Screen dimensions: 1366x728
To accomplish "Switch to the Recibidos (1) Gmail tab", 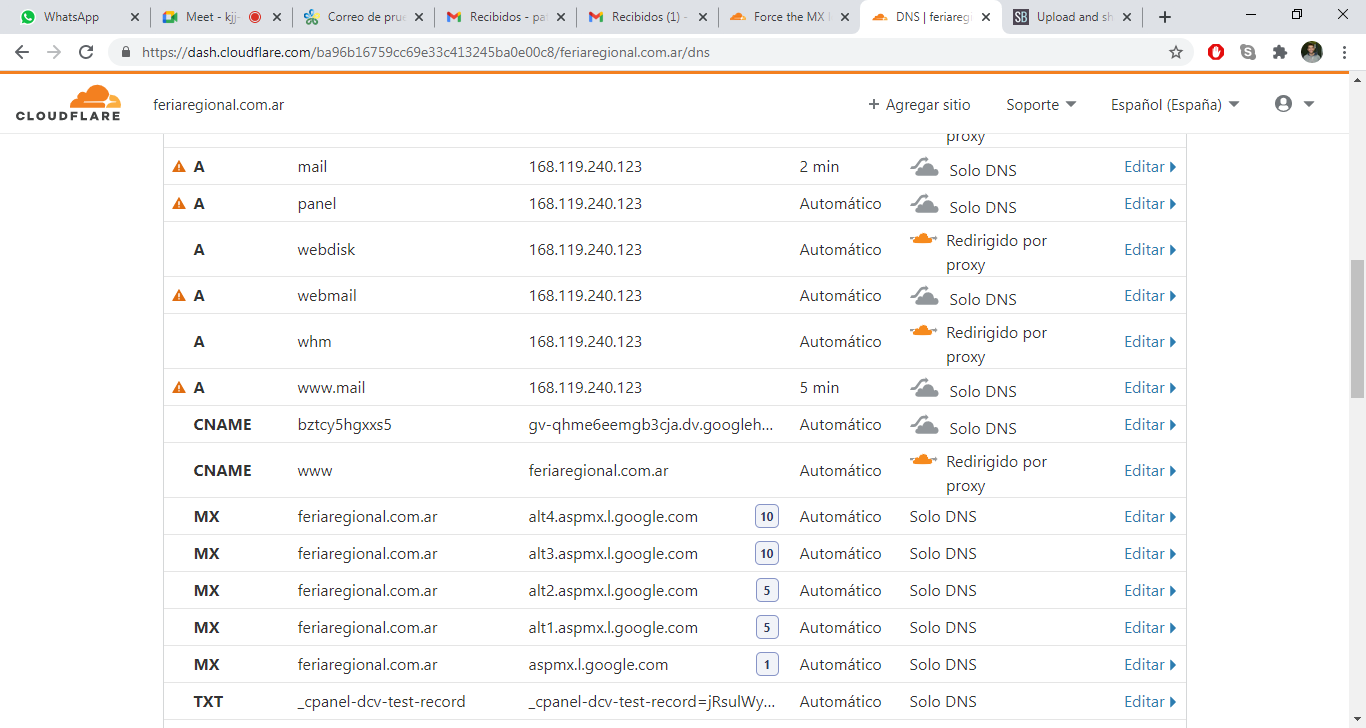I will coord(646,17).
